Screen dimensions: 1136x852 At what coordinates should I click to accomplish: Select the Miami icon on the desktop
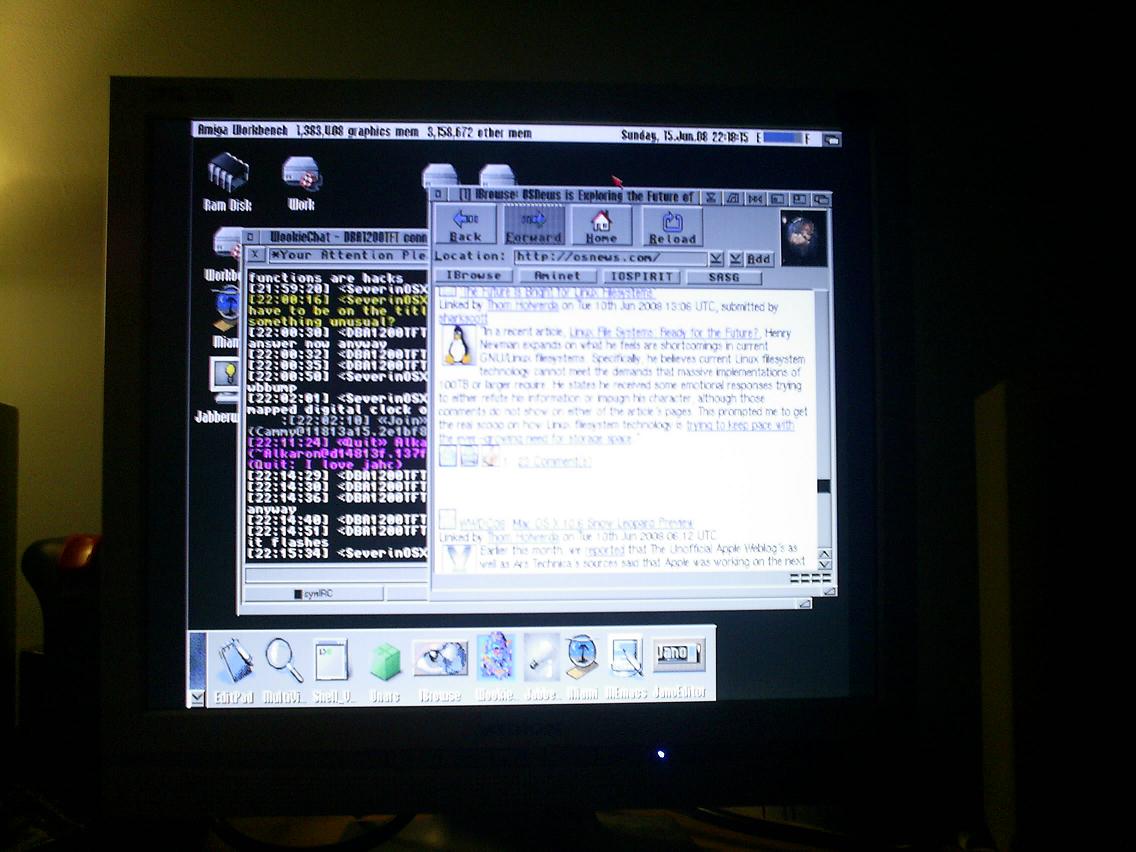pyautogui.click(x=226, y=317)
